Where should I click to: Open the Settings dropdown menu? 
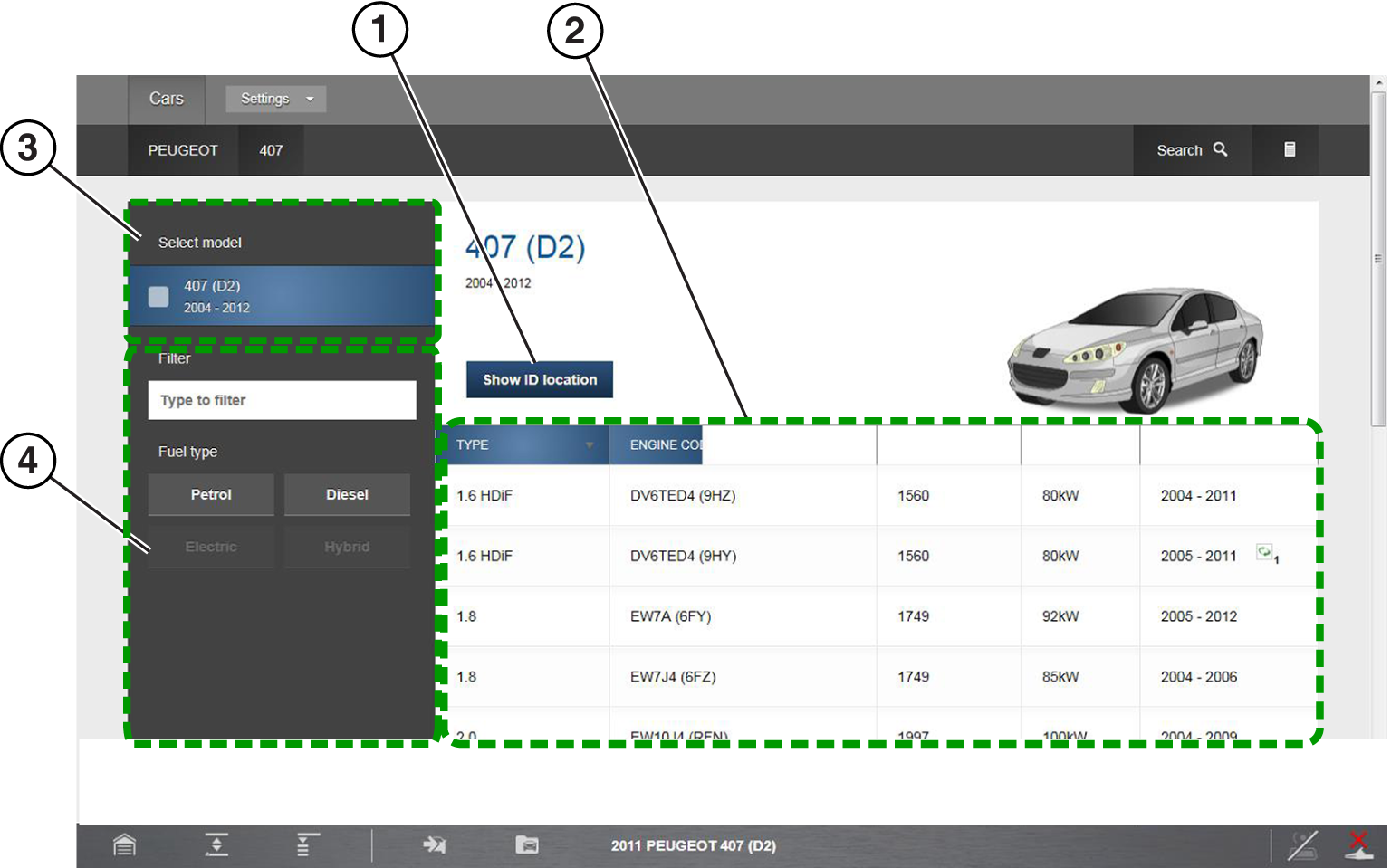[275, 99]
